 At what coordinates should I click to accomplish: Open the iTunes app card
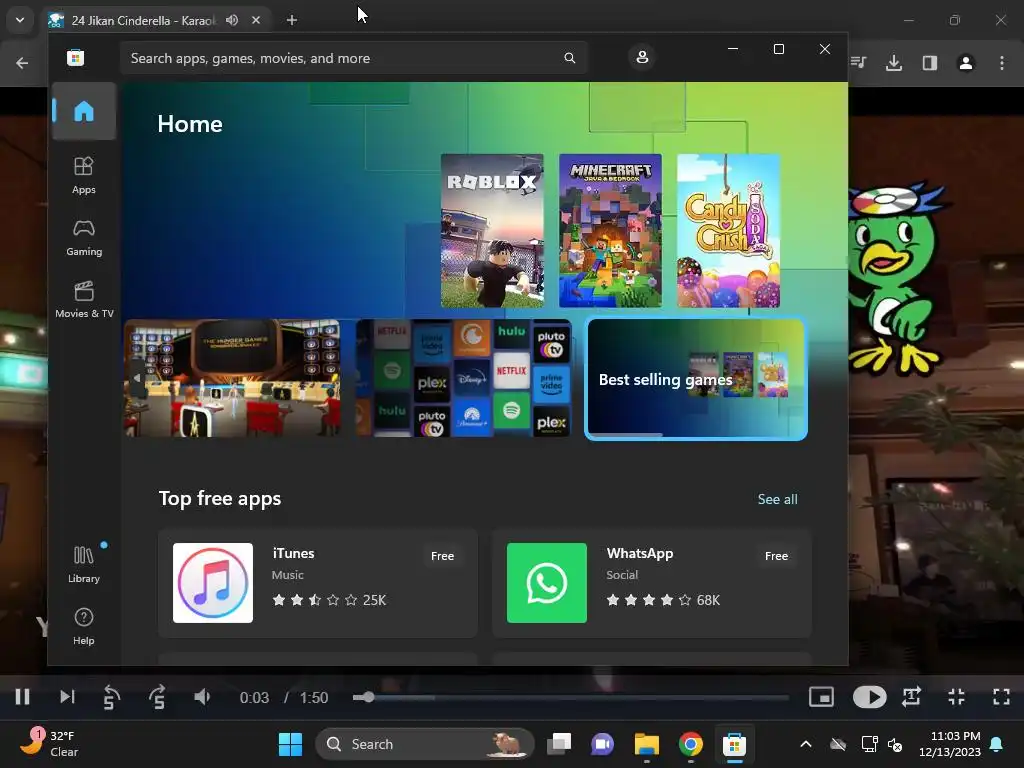(x=318, y=583)
